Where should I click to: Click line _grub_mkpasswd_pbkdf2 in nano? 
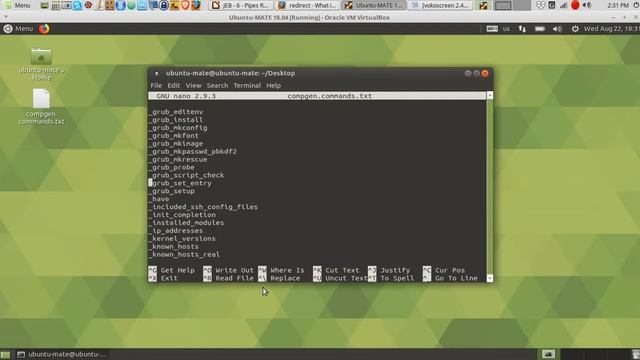pyautogui.click(x=193, y=151)
